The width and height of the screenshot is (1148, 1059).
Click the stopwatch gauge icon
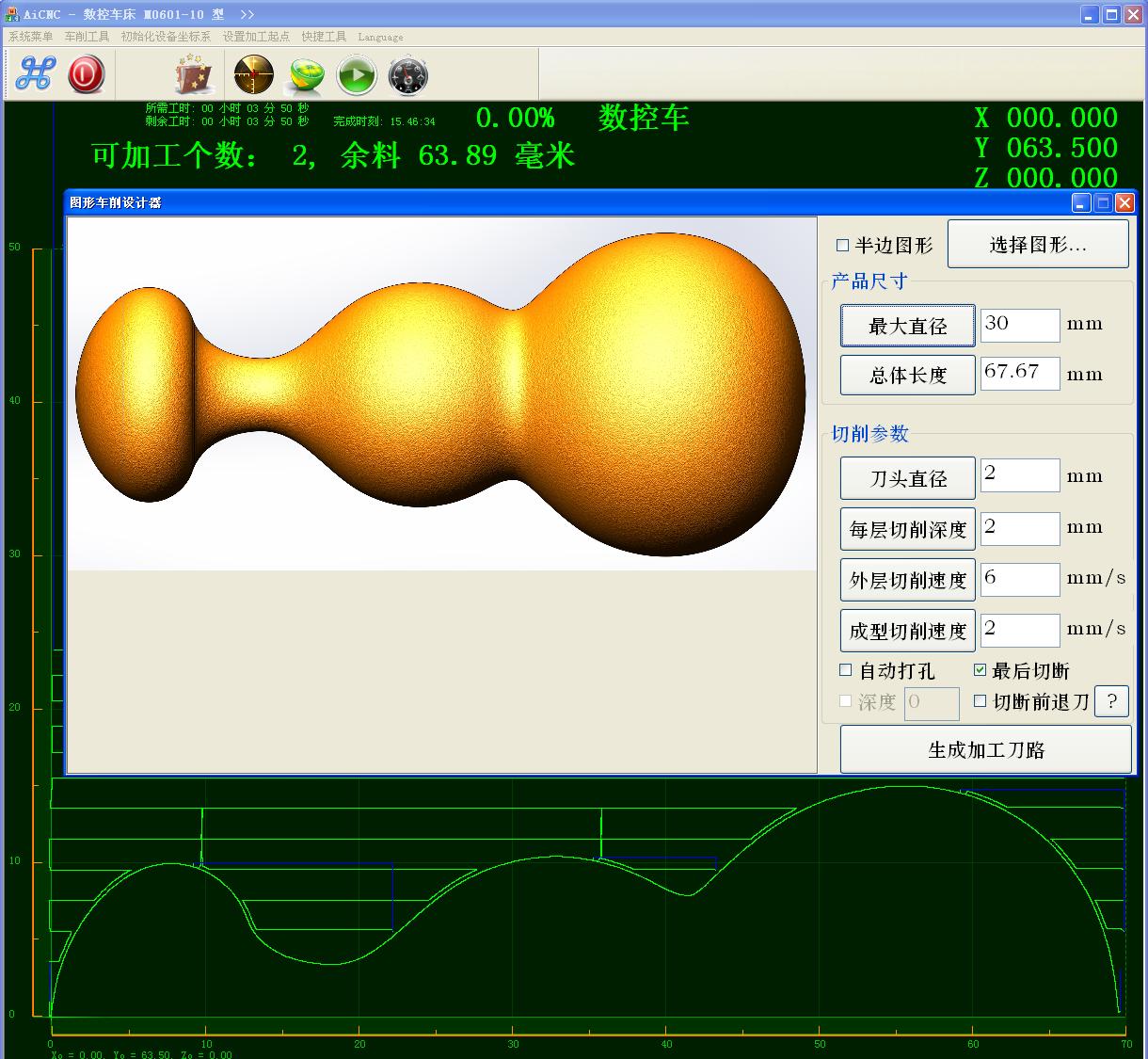pos(408,75)
